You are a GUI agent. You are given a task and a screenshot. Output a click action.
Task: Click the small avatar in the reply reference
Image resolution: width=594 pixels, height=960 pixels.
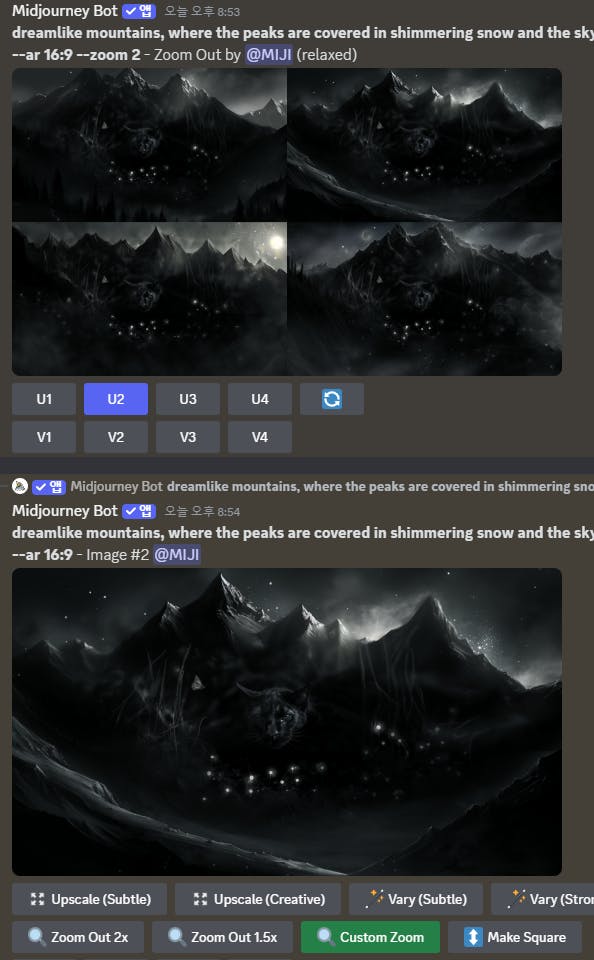point(20,486)
